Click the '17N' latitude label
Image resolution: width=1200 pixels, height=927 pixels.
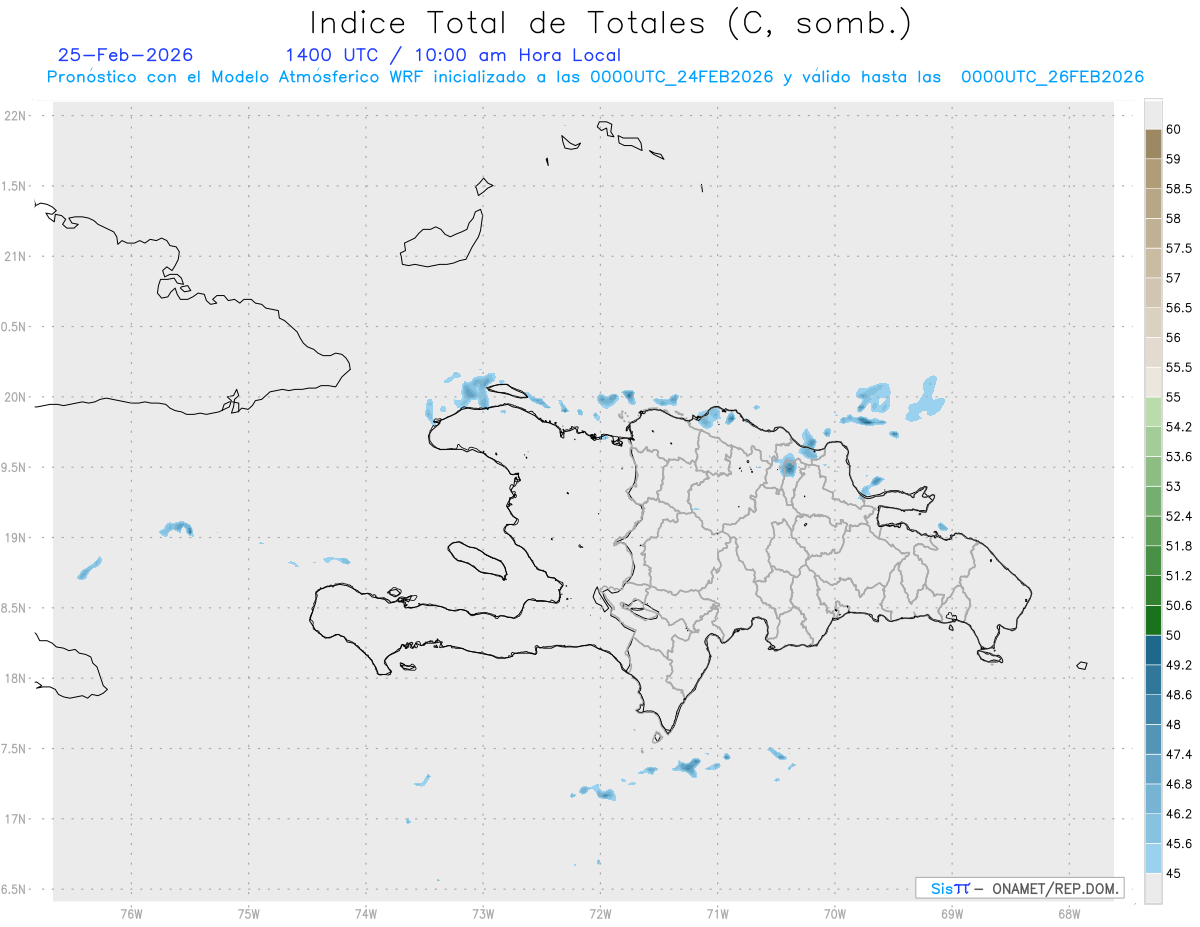point(15,819)
